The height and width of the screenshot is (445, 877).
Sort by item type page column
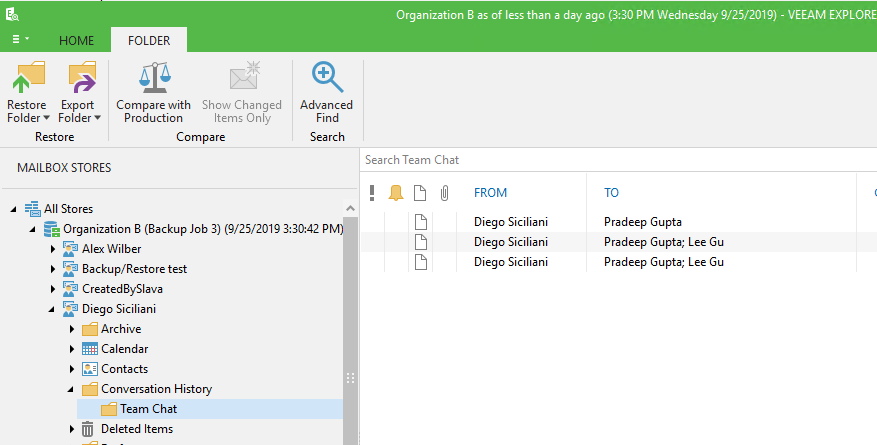pyautogui.click(x=420, y=193)
